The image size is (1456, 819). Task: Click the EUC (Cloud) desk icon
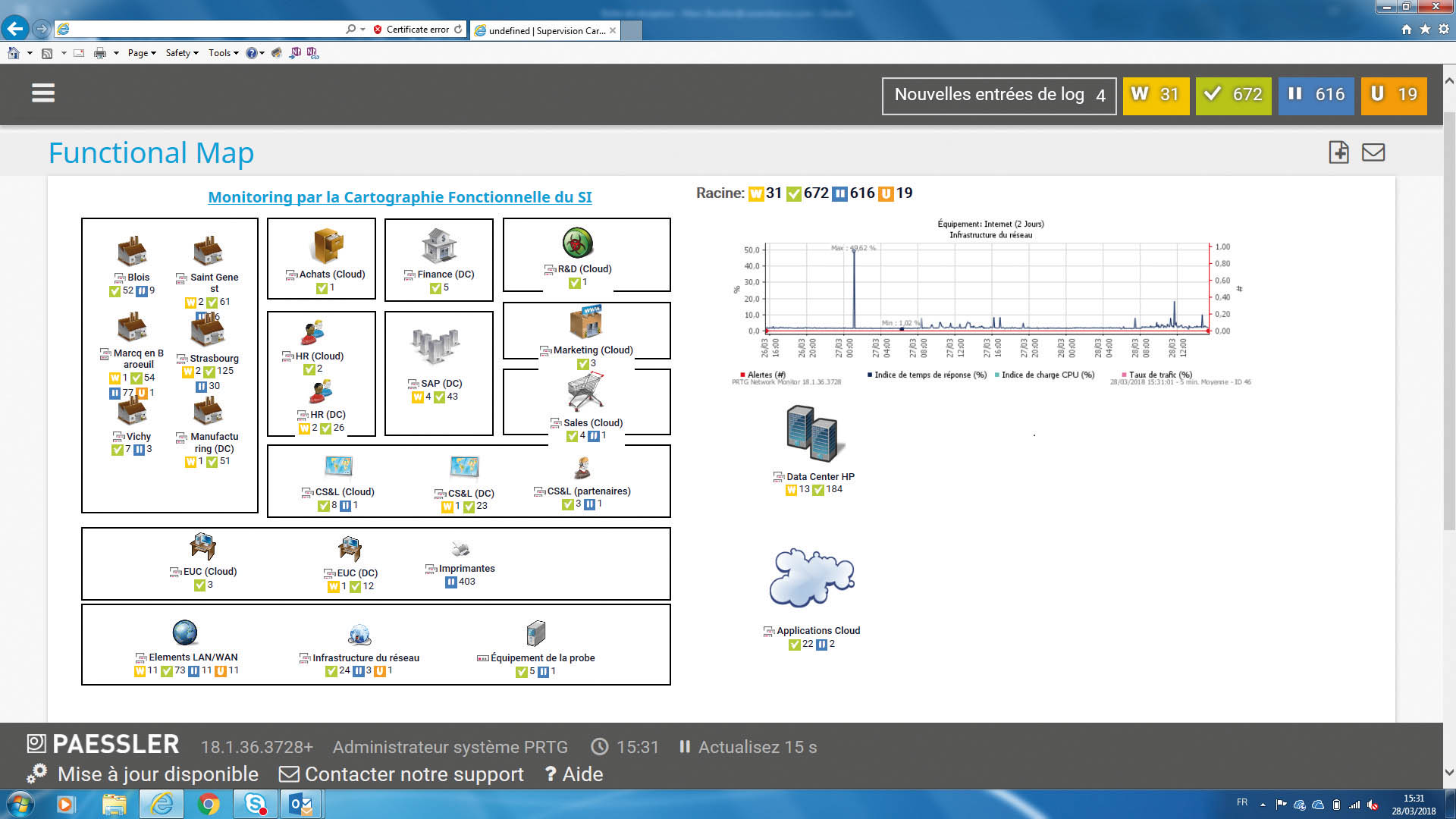pyautogui.click(x=202, y=546)
